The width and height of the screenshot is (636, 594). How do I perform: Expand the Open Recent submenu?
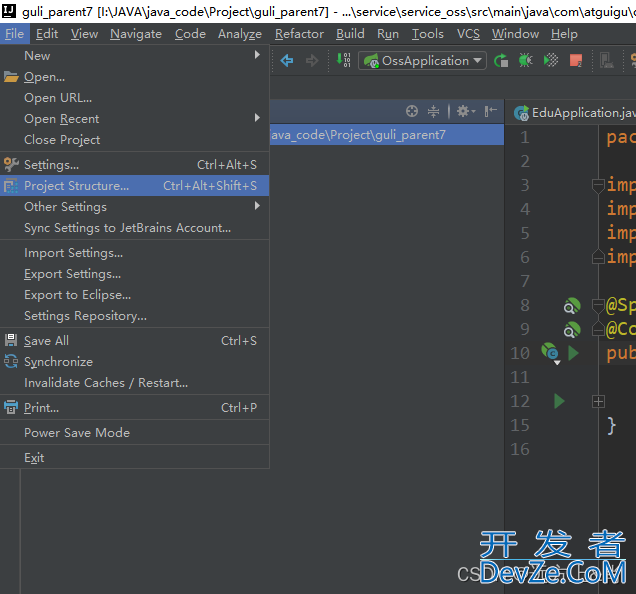135,119
